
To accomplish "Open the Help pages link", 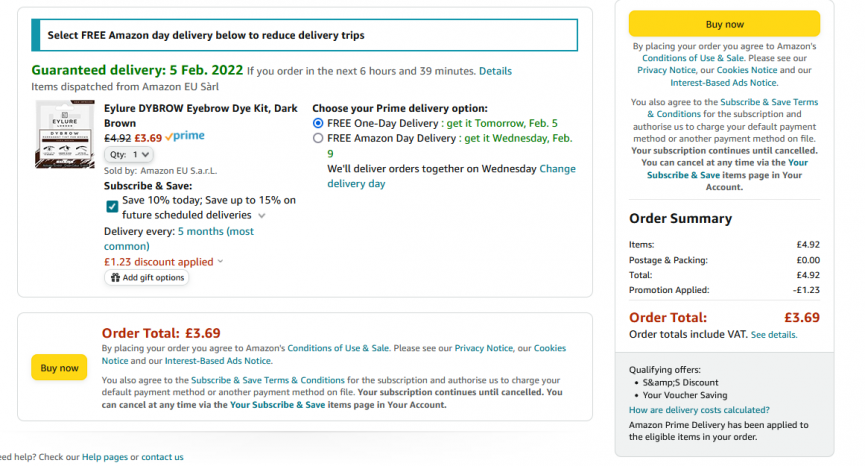I will pyautogui.click(x=104, y=457).
